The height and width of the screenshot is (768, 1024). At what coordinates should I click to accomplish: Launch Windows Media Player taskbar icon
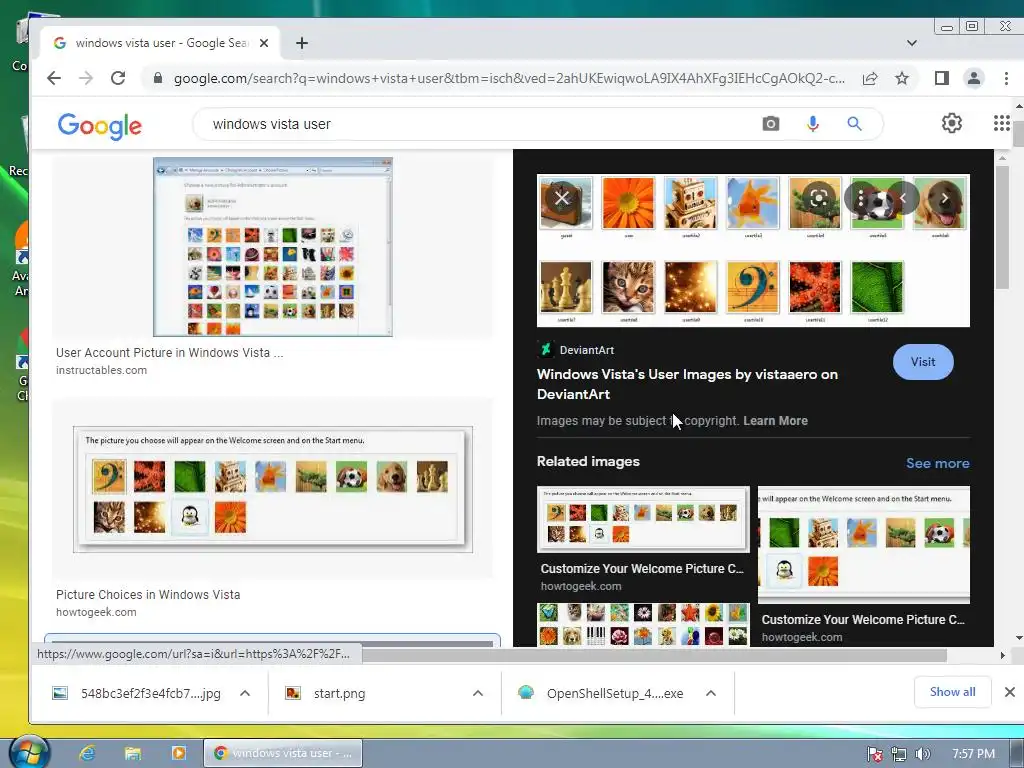178,753
